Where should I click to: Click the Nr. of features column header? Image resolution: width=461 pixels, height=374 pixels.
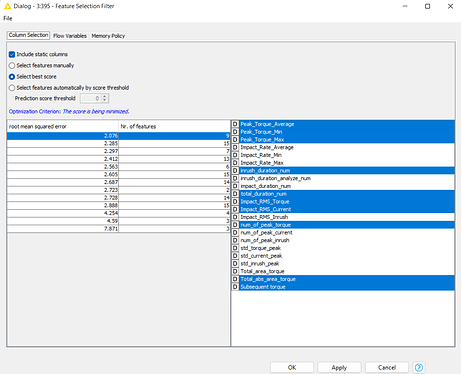tap(174, 126)
